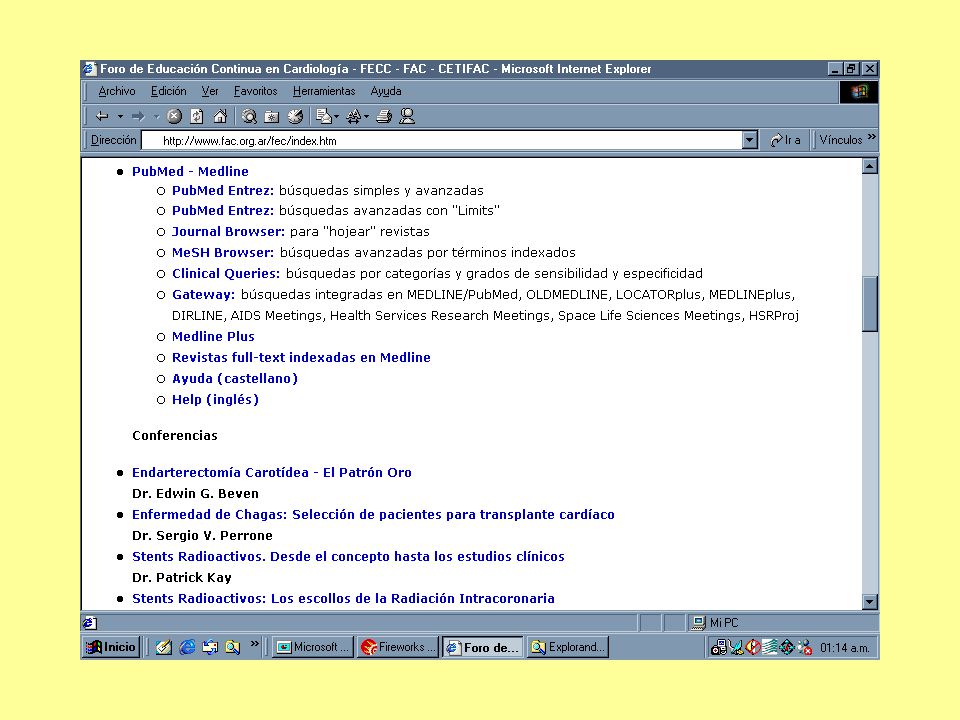This screenshot has height=720, width=960.
Task: Click into the address bar URL field
Action: coord(443,140)
